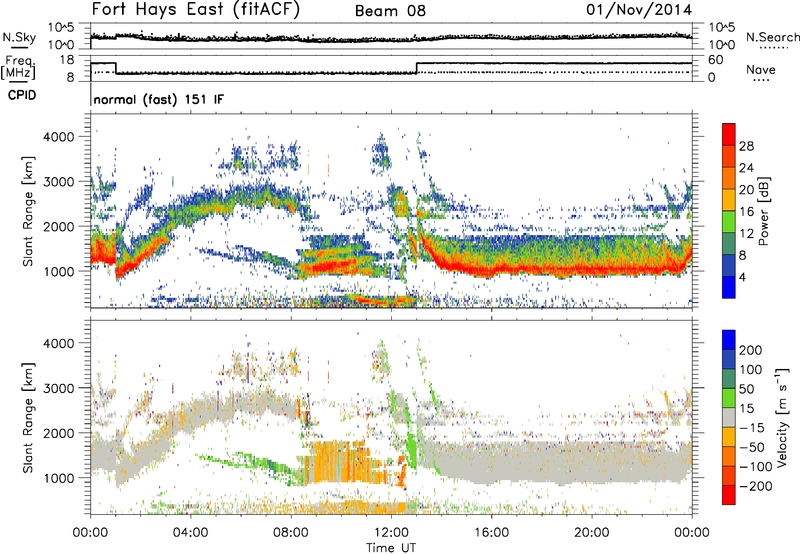Click the '-200' value on velocity colorbar
Screen dimensions: 800x554
(x=756, y=486)
